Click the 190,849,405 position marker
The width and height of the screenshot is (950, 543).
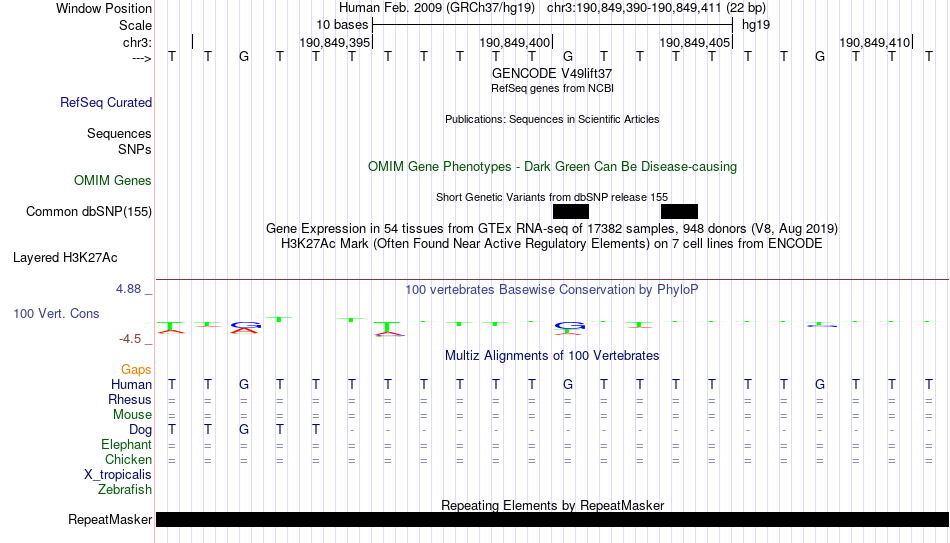[694, 42]
